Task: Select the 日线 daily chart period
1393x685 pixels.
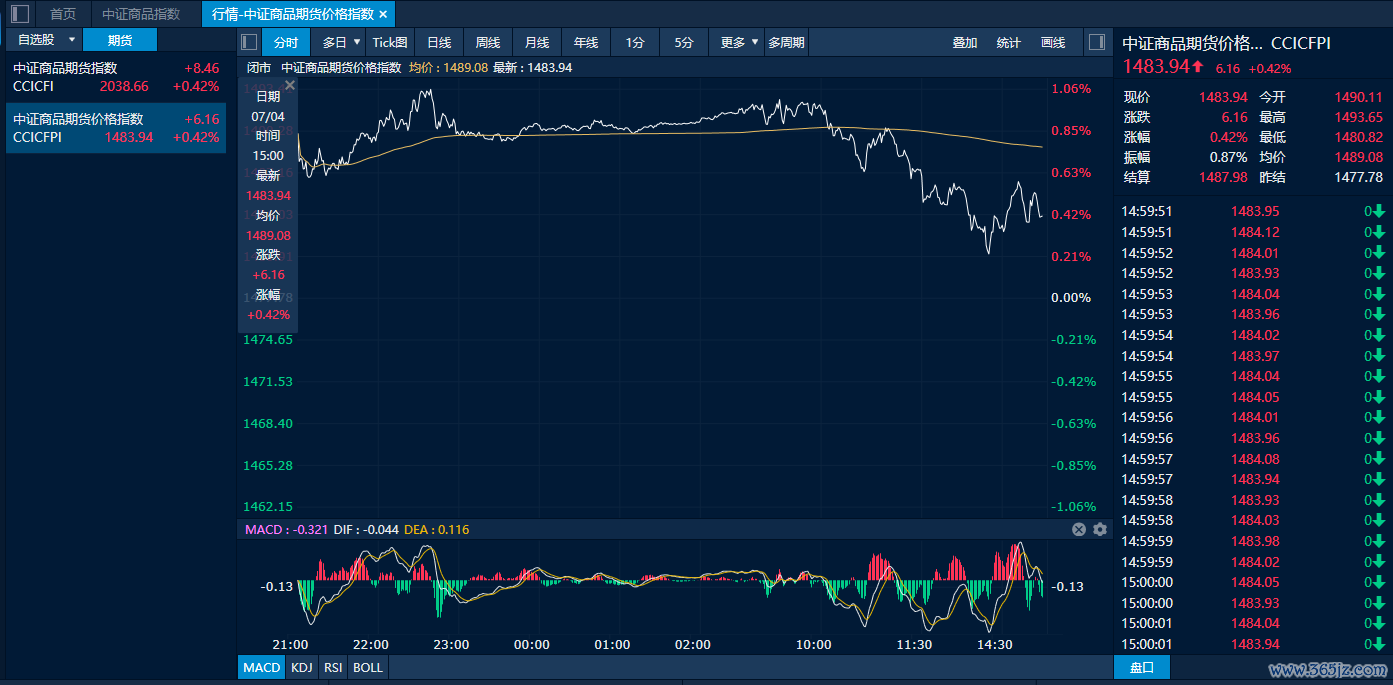Action: (x=439, y=42)
